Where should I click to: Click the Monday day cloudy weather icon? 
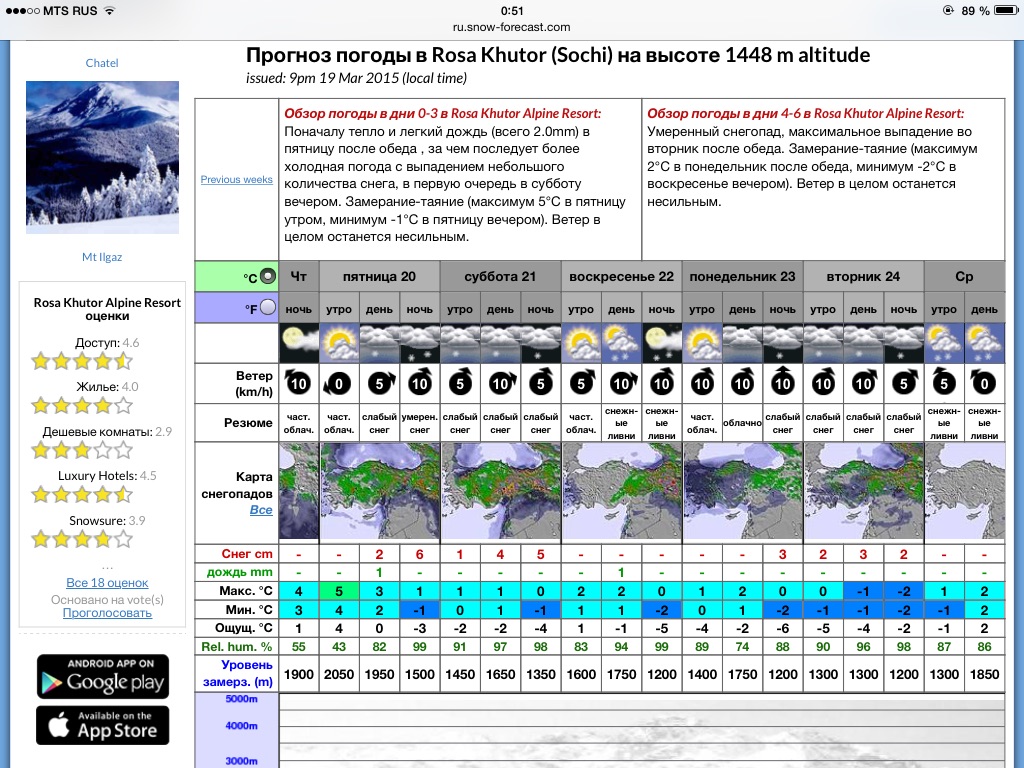tap(743, 344)
